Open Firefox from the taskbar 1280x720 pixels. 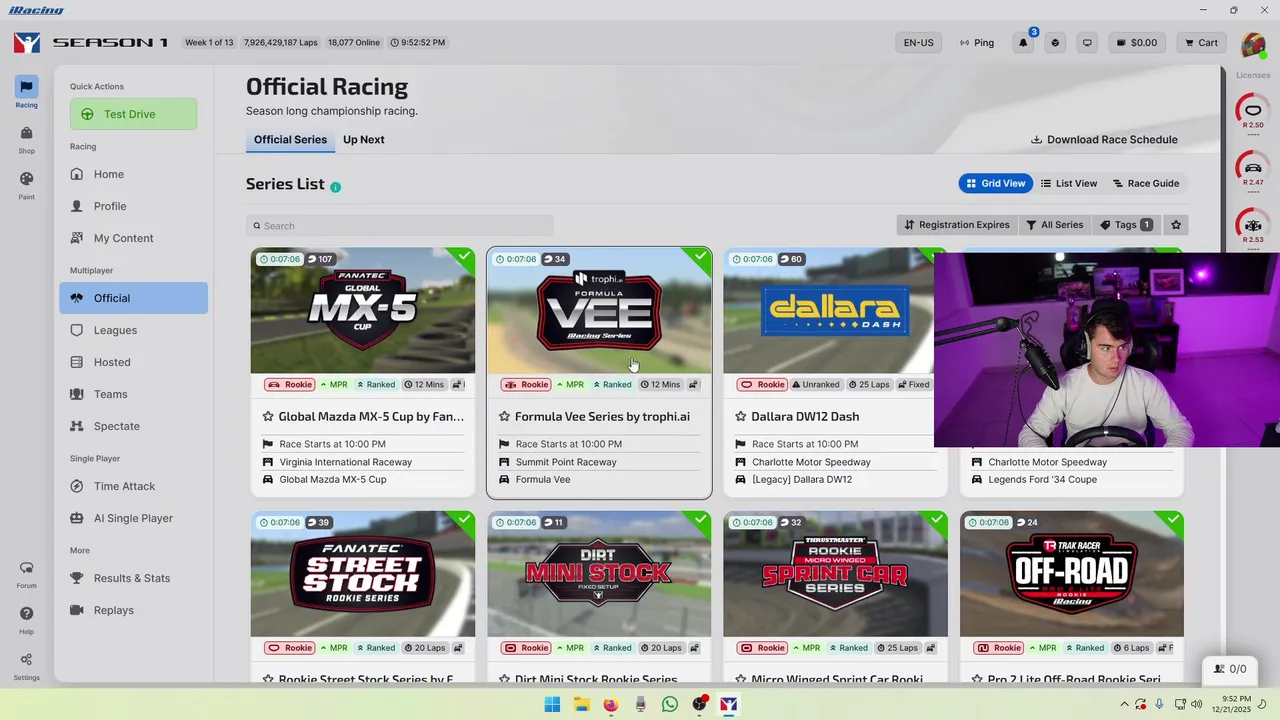(611, 704)
